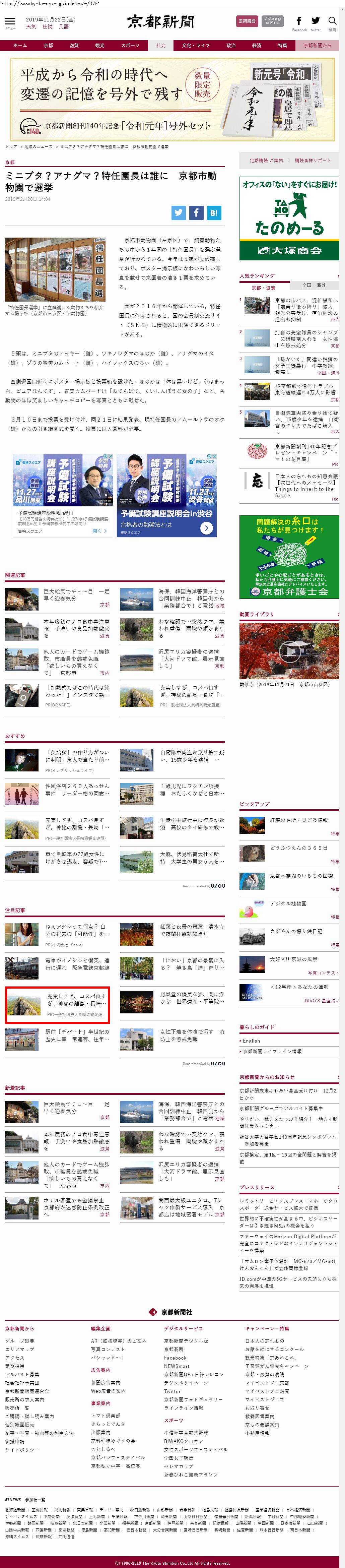Expand 動画ライブラリ section arrow
The image size is (345, 1568).
338,615
